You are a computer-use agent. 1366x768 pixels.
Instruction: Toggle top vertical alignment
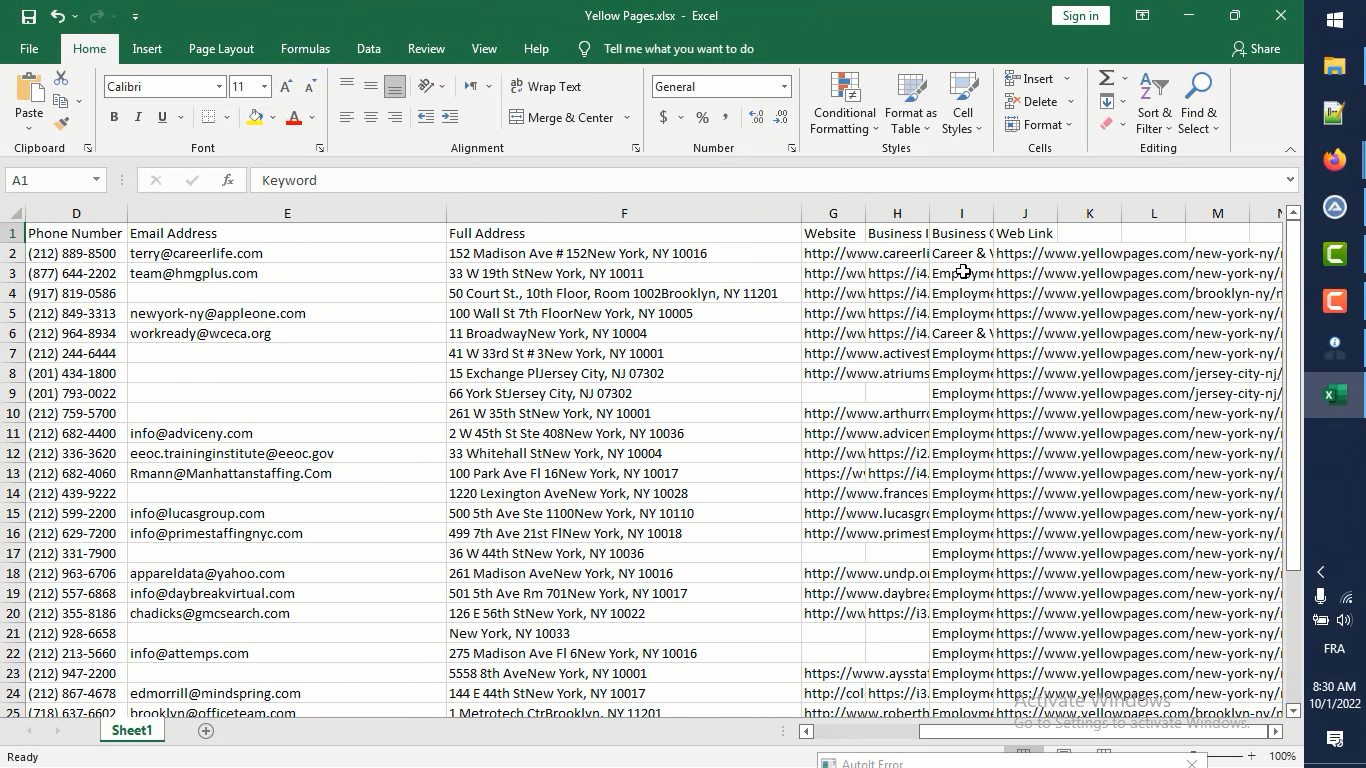(x=347, y=87)
